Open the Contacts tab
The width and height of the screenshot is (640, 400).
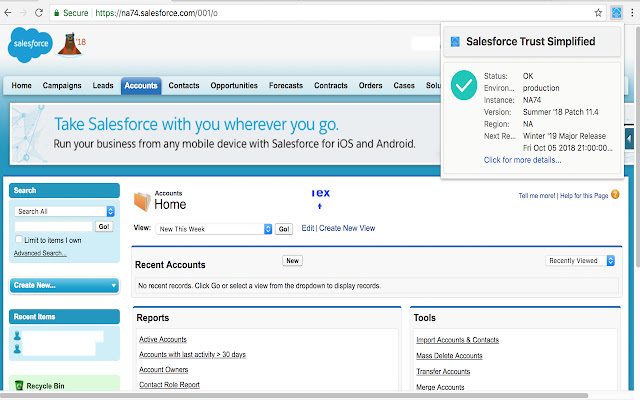coord(184,86)
